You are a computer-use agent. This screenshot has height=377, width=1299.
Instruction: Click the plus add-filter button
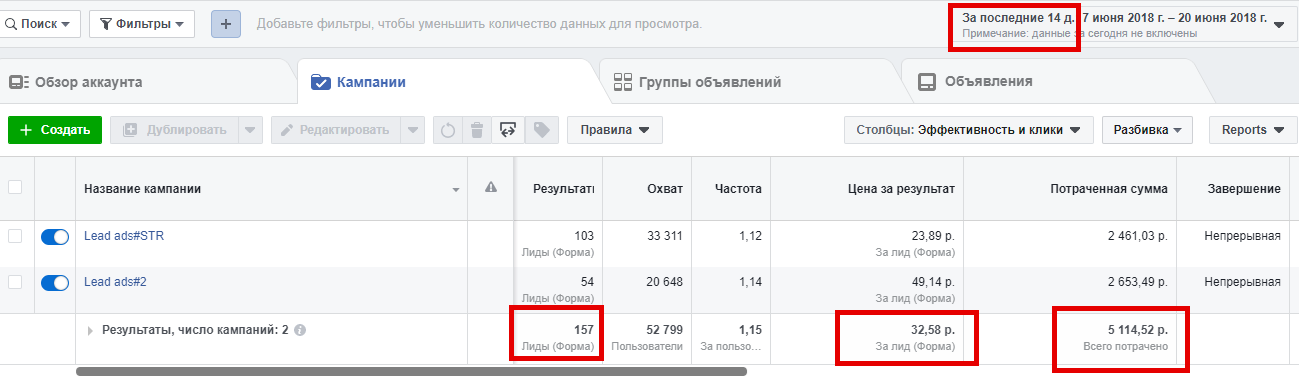[225, 23]
